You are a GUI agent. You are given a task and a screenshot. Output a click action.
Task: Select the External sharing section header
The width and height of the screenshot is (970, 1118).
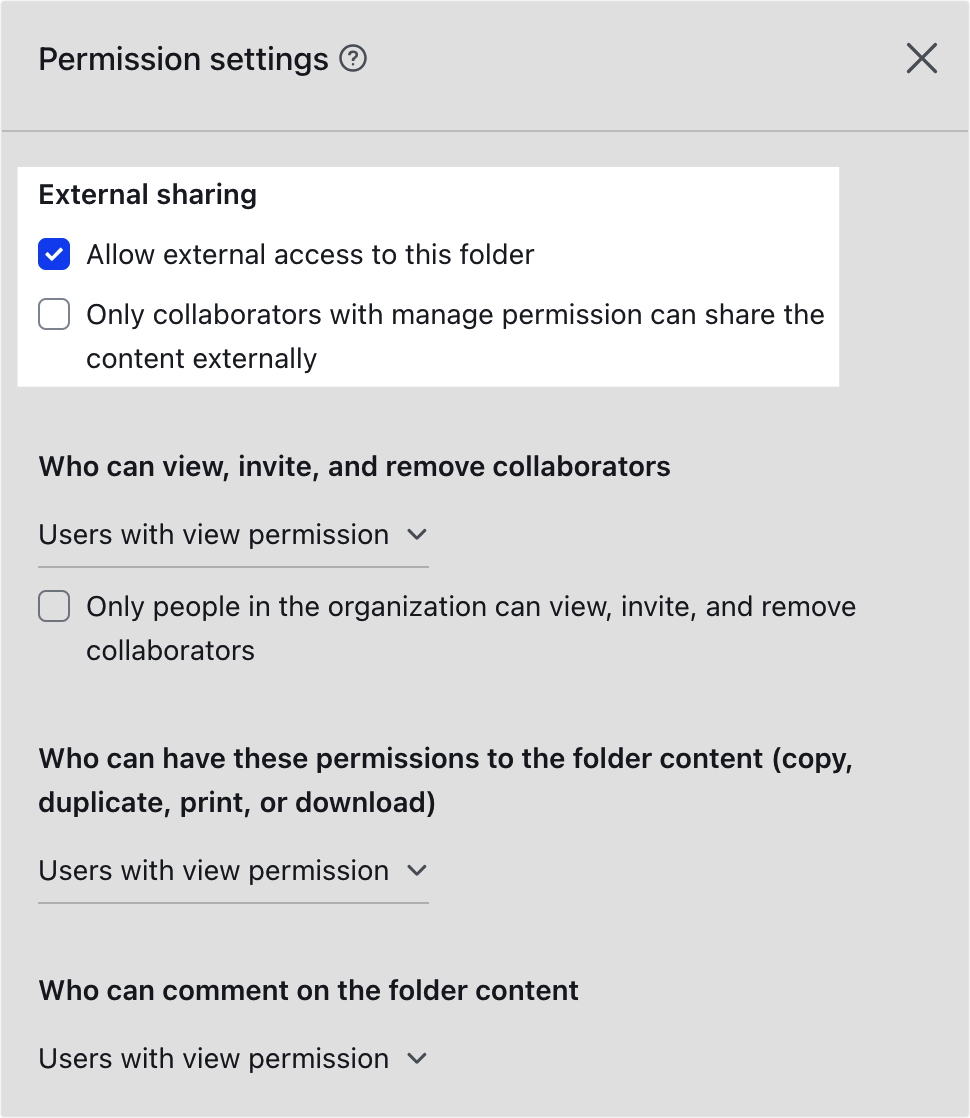tap(147, 194)
